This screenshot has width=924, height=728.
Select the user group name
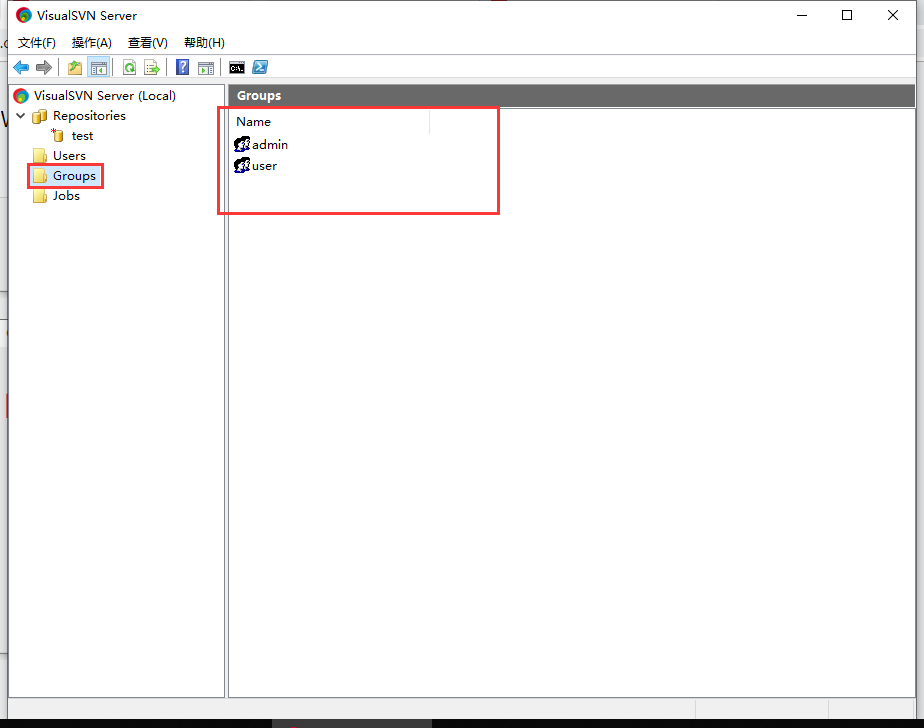(264, 166)
